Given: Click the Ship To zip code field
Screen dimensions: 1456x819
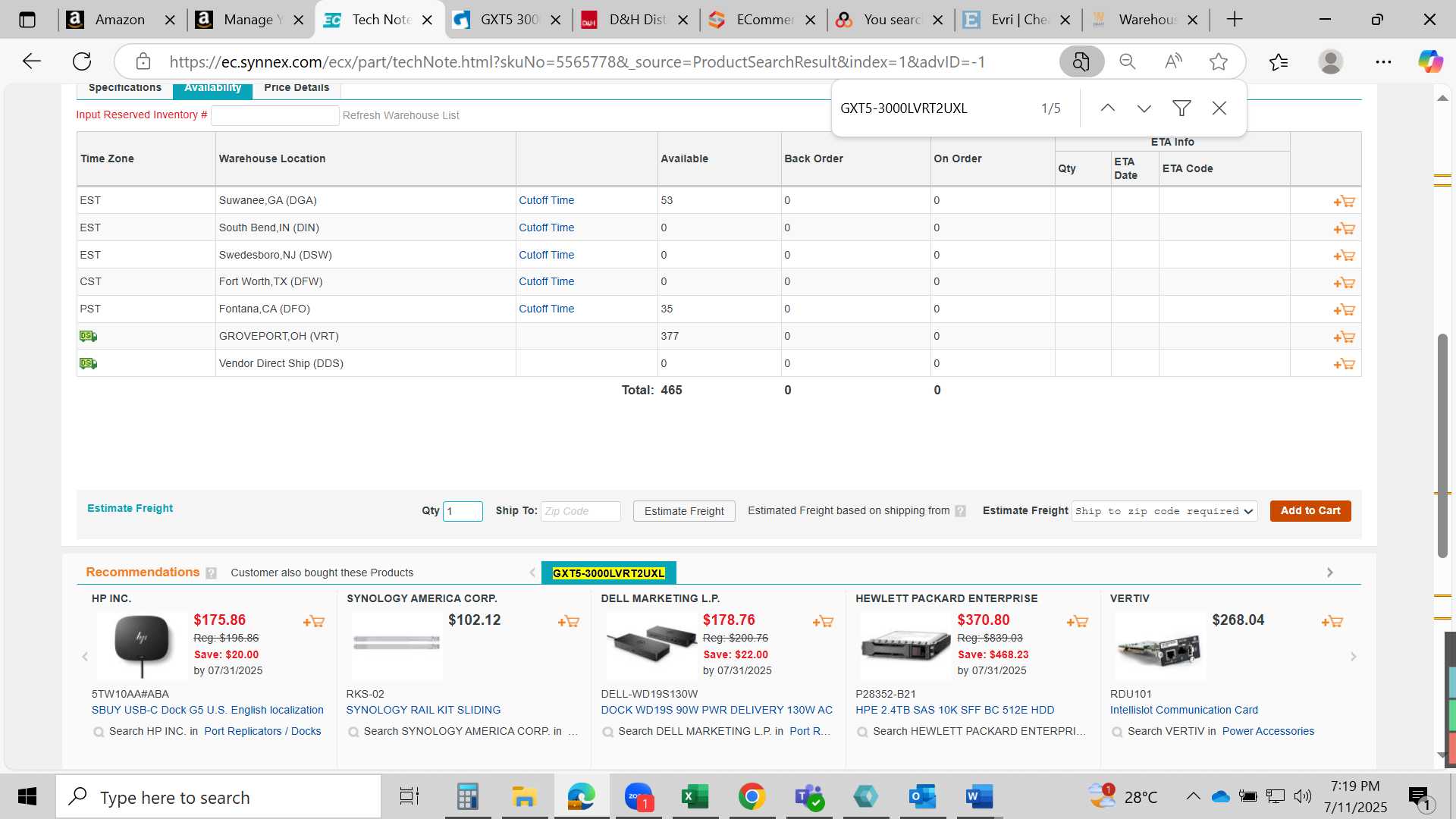Looking at the screenshot, I should (x=580, y=511).
